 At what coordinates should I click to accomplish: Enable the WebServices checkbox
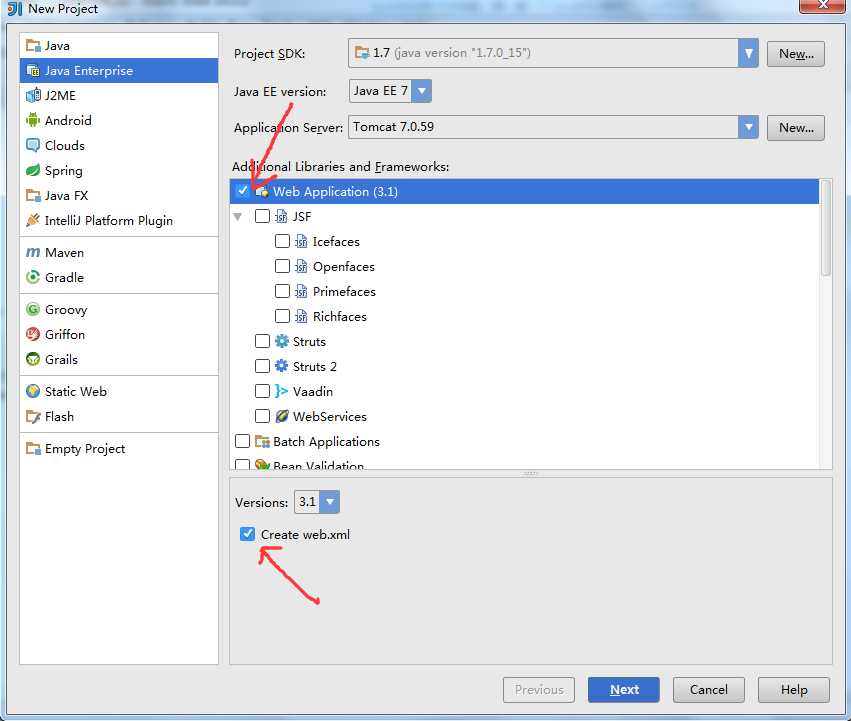[x=262, y=416]
